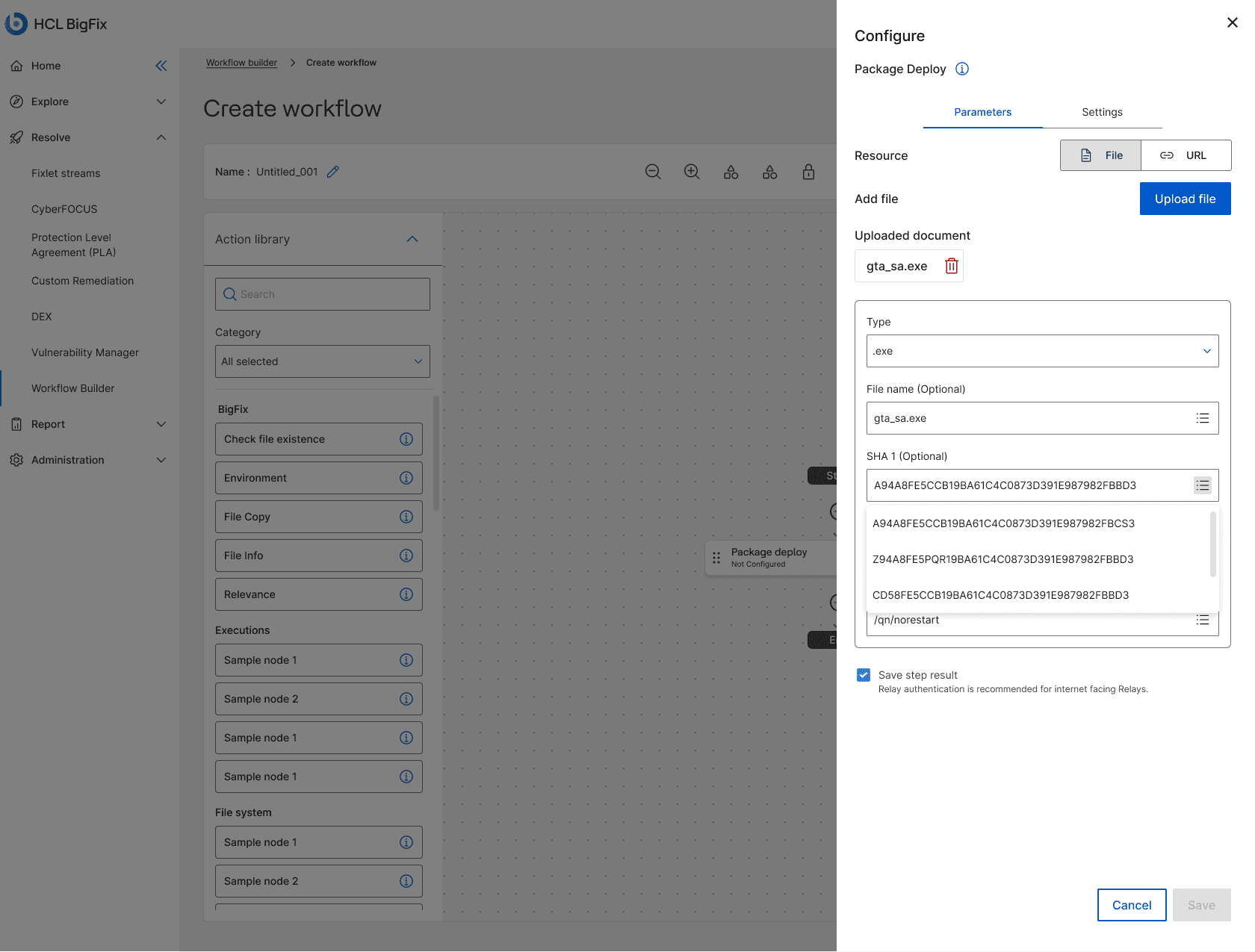1255x952 pixels.
Task: Click the Save button
Action: [1202, 905]
